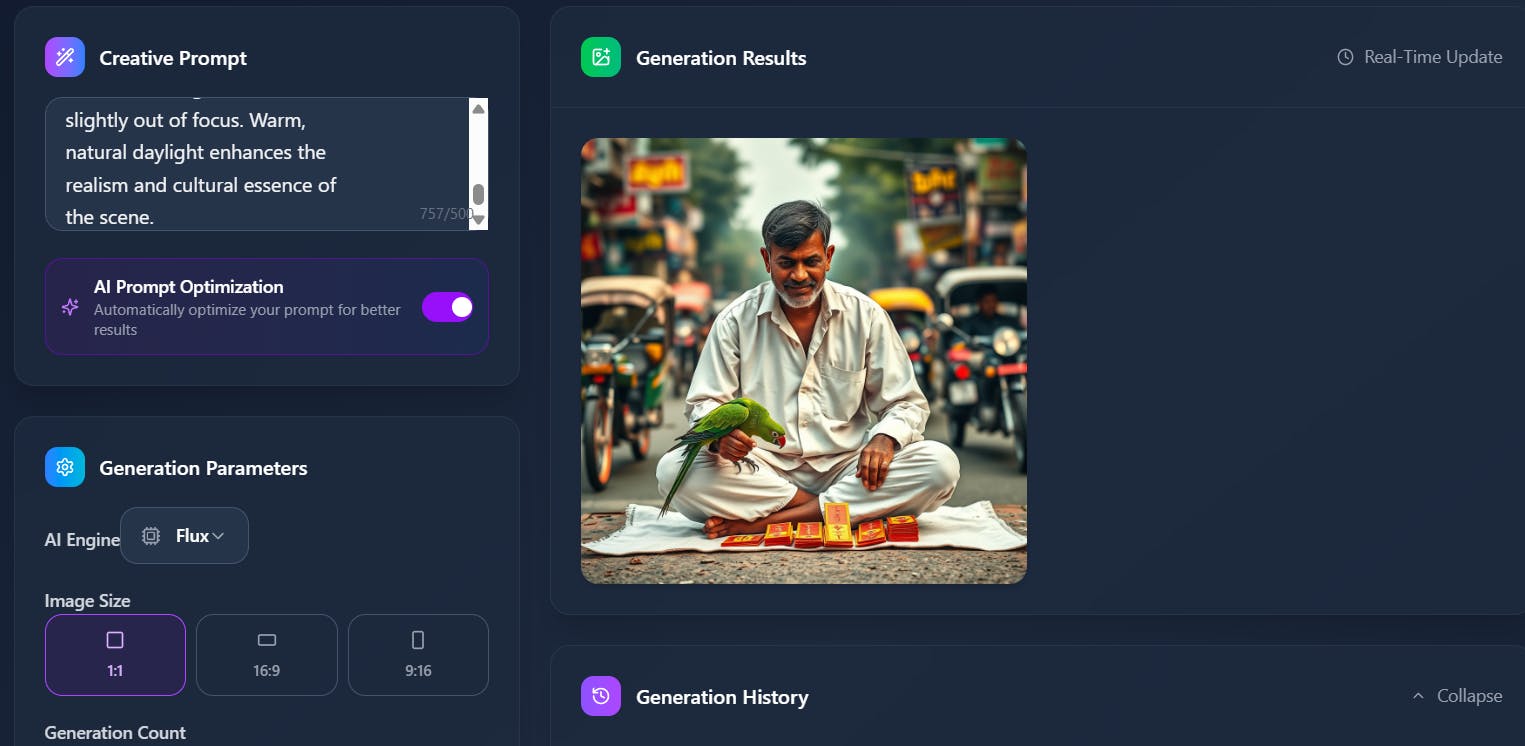Click the Generation History clock icon
This screenshot has height=746, width=1525.
coord(601,696)
